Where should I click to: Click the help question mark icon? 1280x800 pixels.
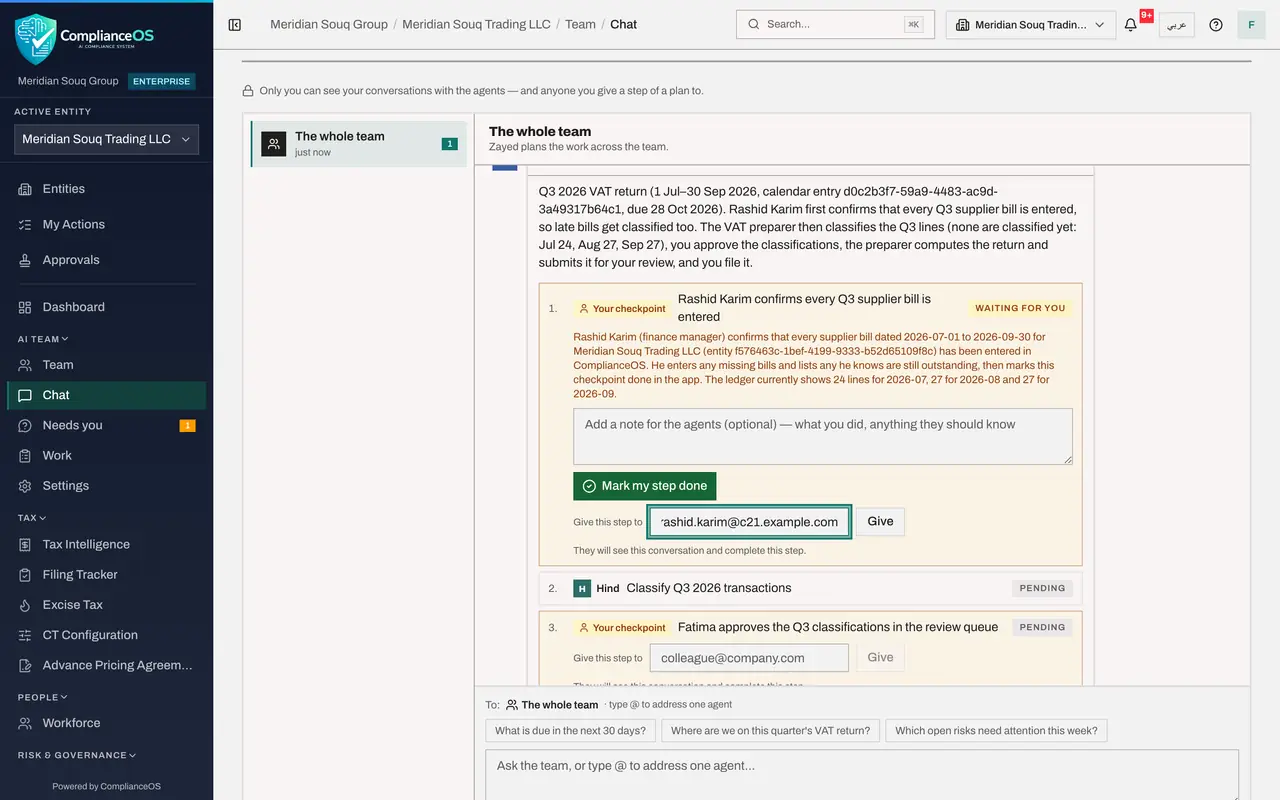point(1216,25)
